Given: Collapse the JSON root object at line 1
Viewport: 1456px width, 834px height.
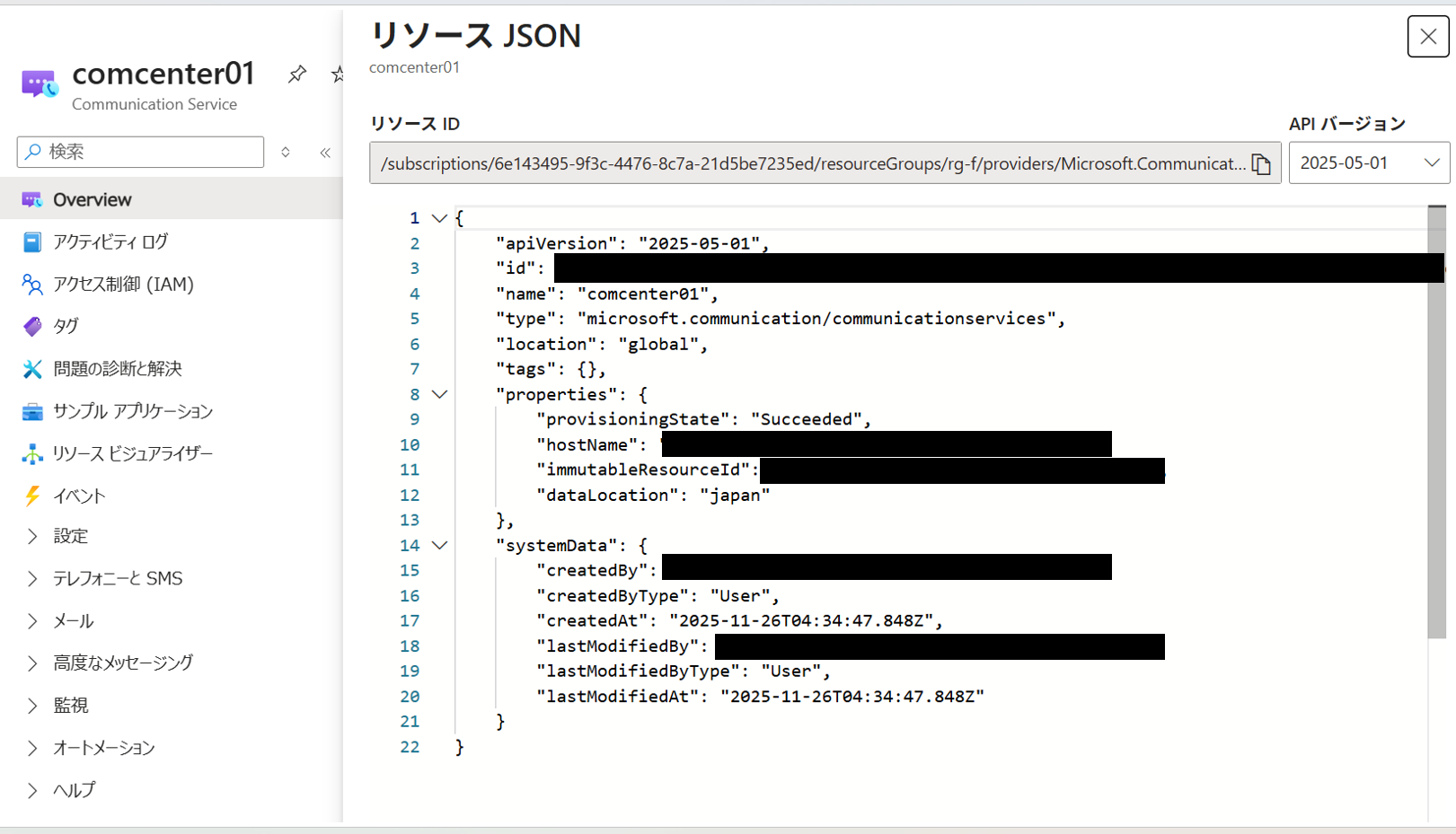Looking at the screenshot, I should point(439,218).
